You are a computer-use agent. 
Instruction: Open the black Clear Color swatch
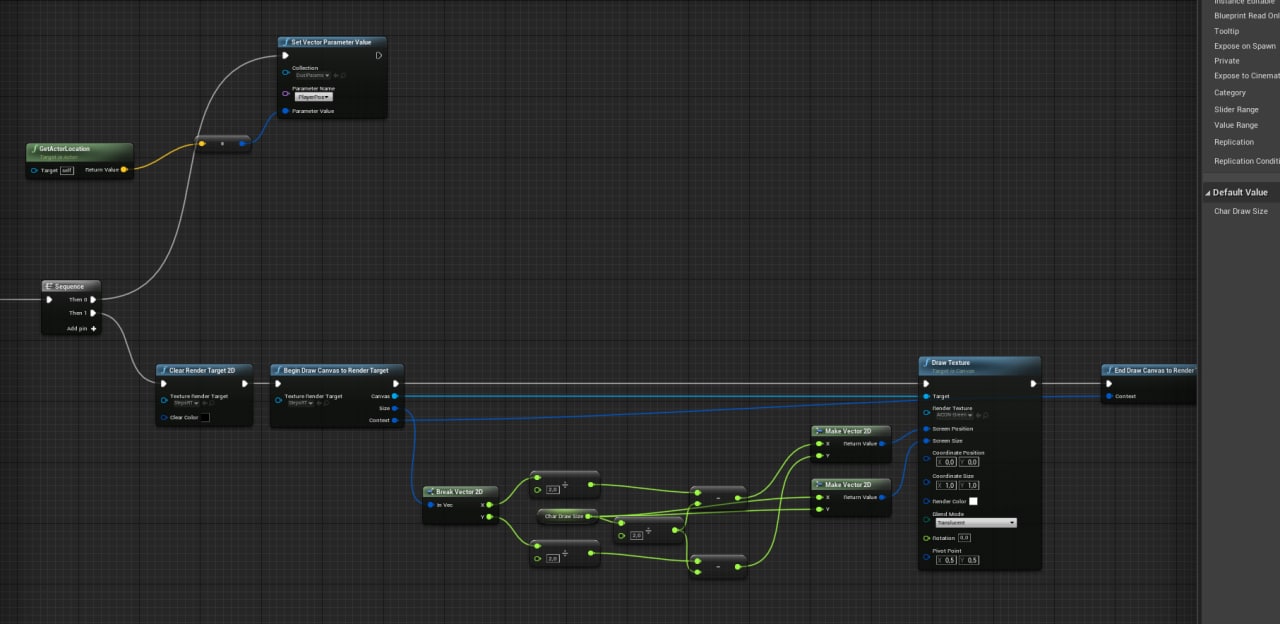pos(204,417)
